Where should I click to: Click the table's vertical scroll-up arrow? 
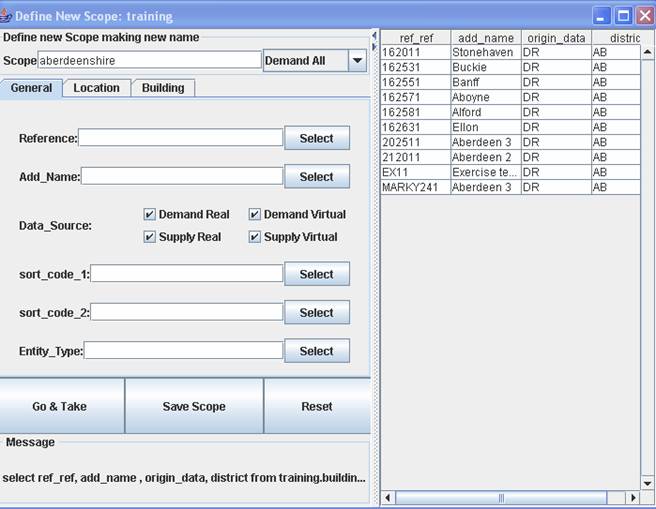(x=647, y=52)
